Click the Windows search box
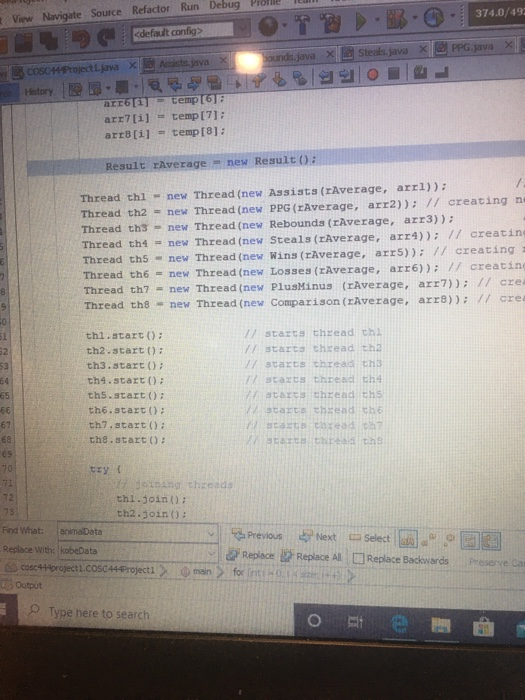The height and width of the screenshot is (700, 525). (156, 614)
